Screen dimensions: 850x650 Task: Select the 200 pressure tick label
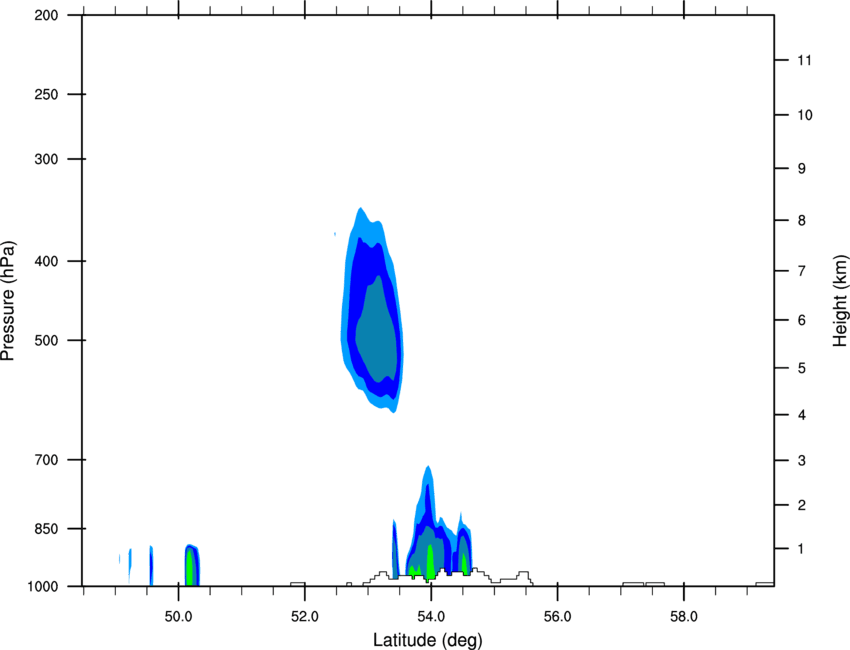(x=46, y=15)
